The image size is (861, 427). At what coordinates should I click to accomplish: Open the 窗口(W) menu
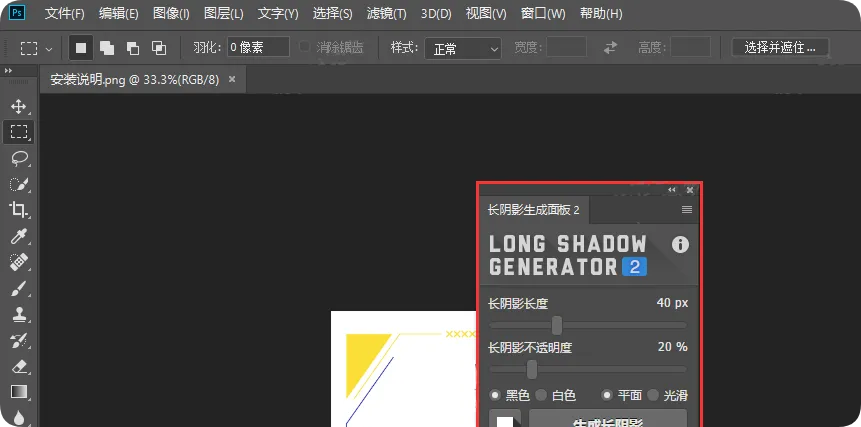[543, 14]
